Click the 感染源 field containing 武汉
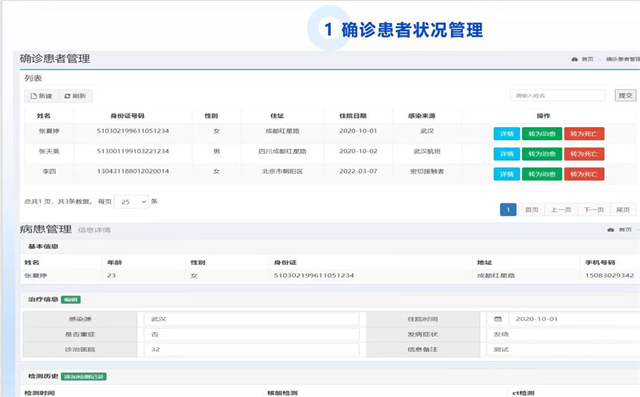 [x=252, y=319]
